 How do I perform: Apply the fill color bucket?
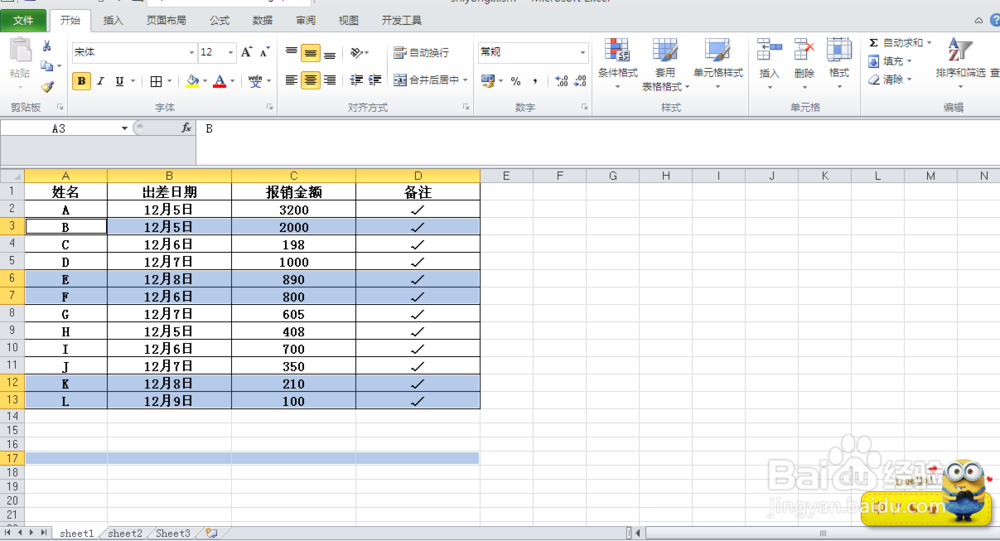[x=192, y=81]
